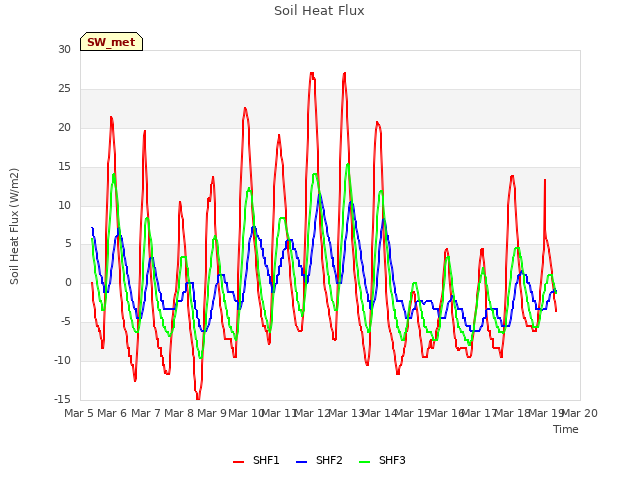The image size is (640, 480).
Task: Click the 30 y-axis tick value
Action: pyautogui.click(x=64, y=50)
